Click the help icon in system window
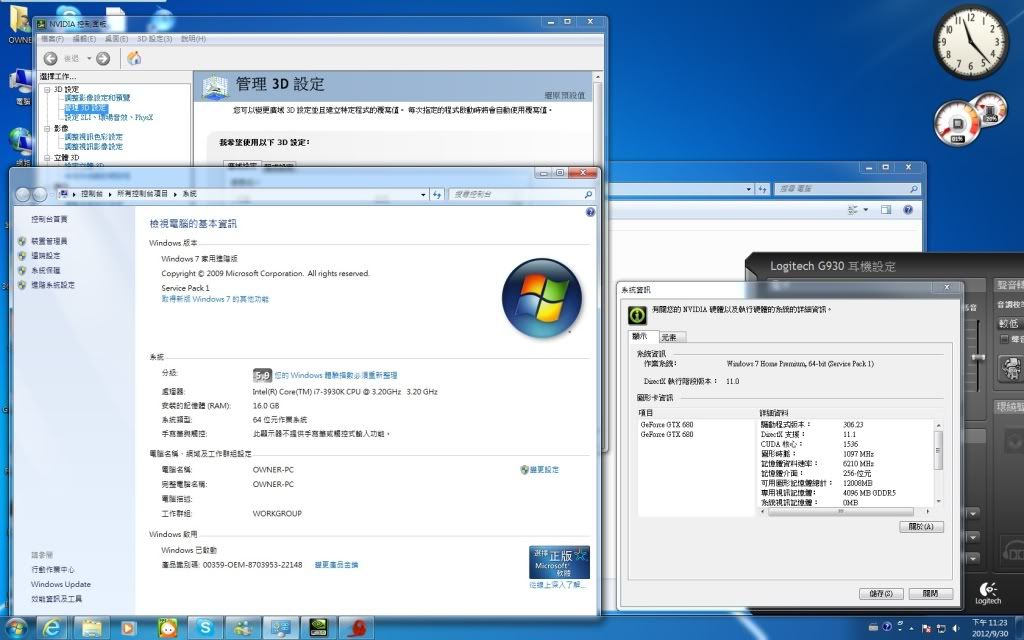This screenshot has width=1024, height=640. coord(589,212)
